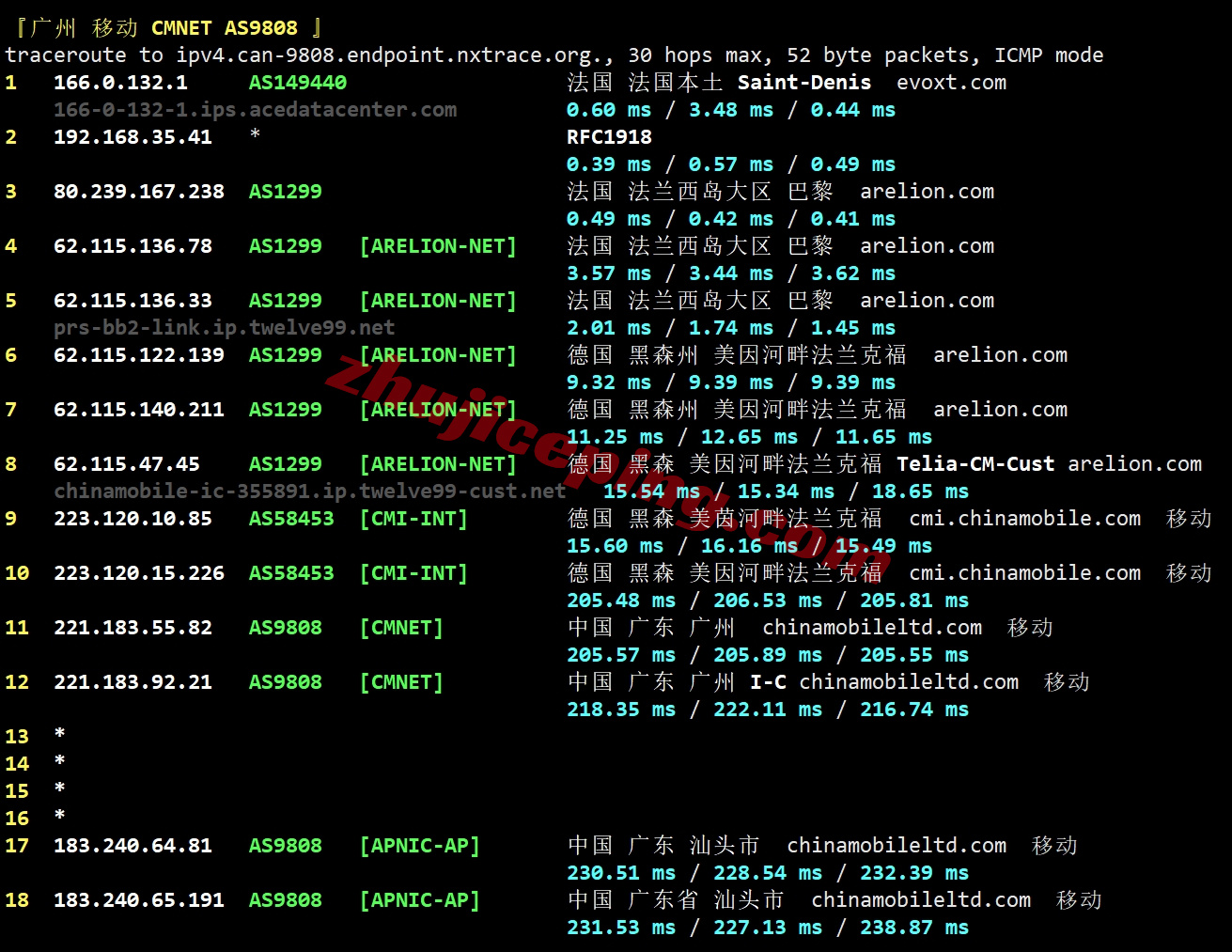Click arelion.com on hop 3

pyautogui.click(x=927, y=192)
